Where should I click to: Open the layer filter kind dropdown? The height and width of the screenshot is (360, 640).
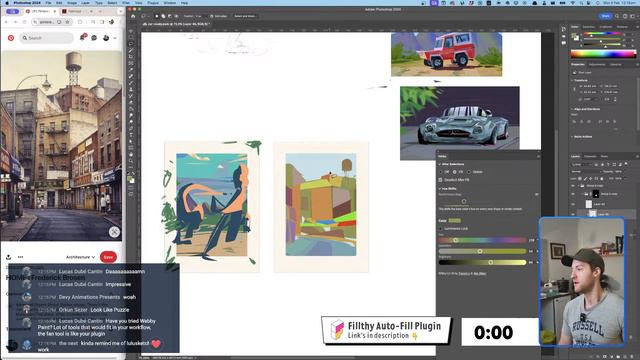tap(583, 164)
